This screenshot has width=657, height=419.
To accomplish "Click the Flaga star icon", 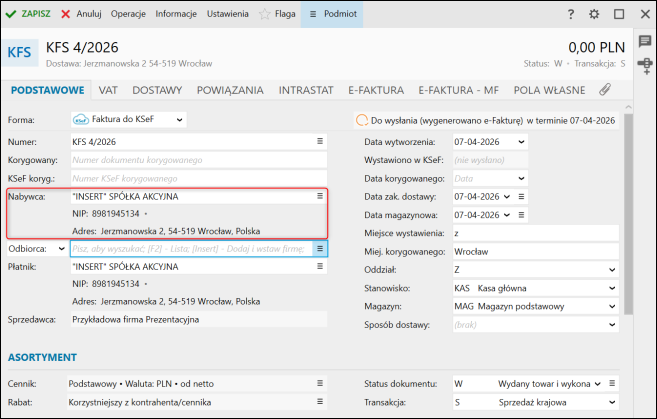I will (265, 14).
